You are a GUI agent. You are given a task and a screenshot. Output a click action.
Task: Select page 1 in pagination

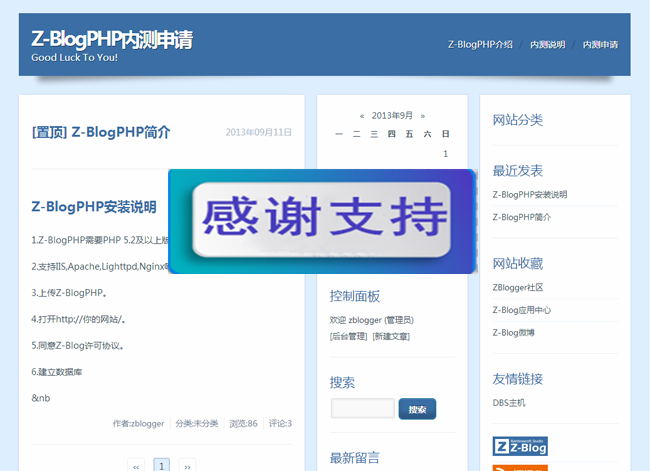pos(162,466)
